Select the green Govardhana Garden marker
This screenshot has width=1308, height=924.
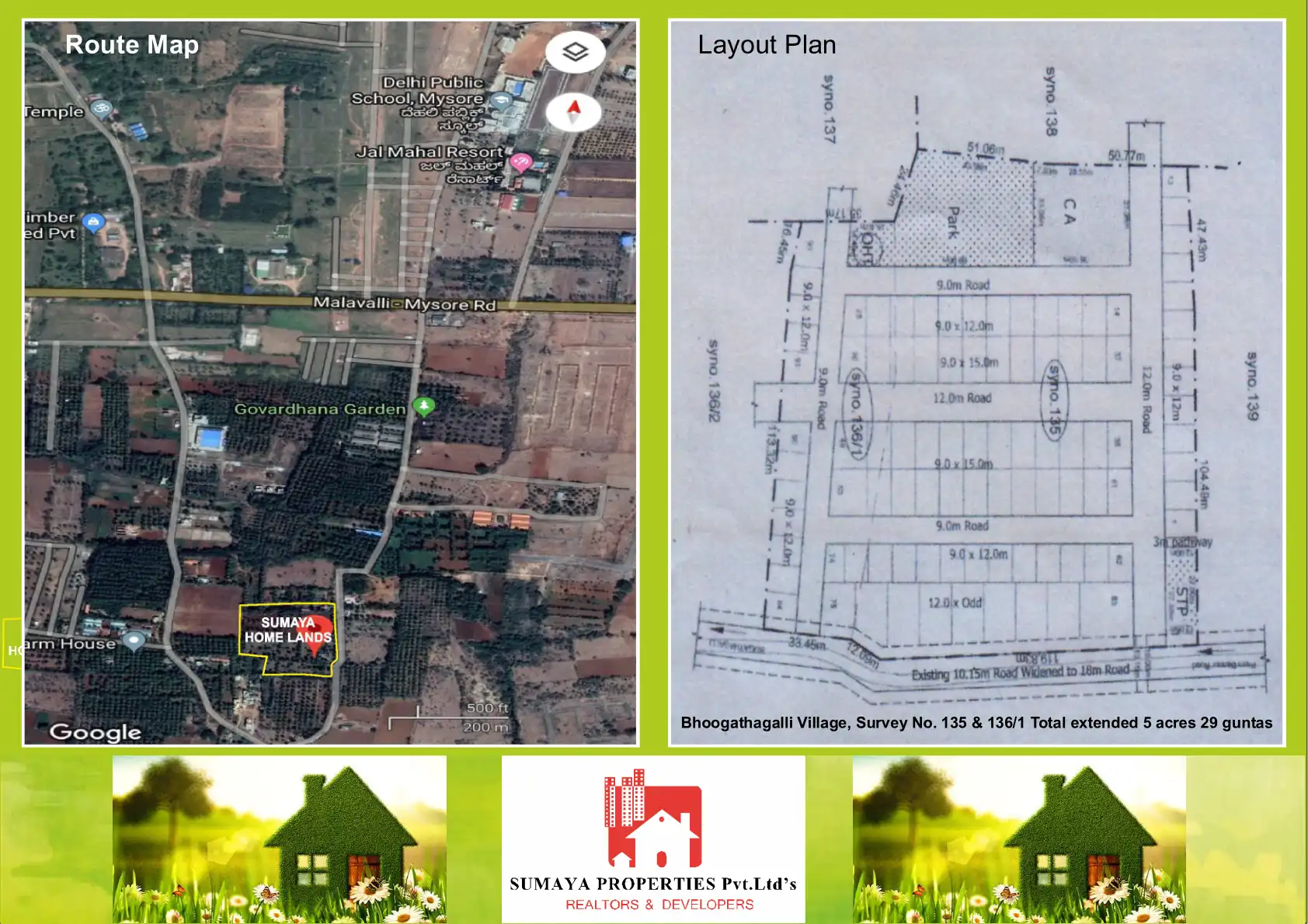pos(423,405)
